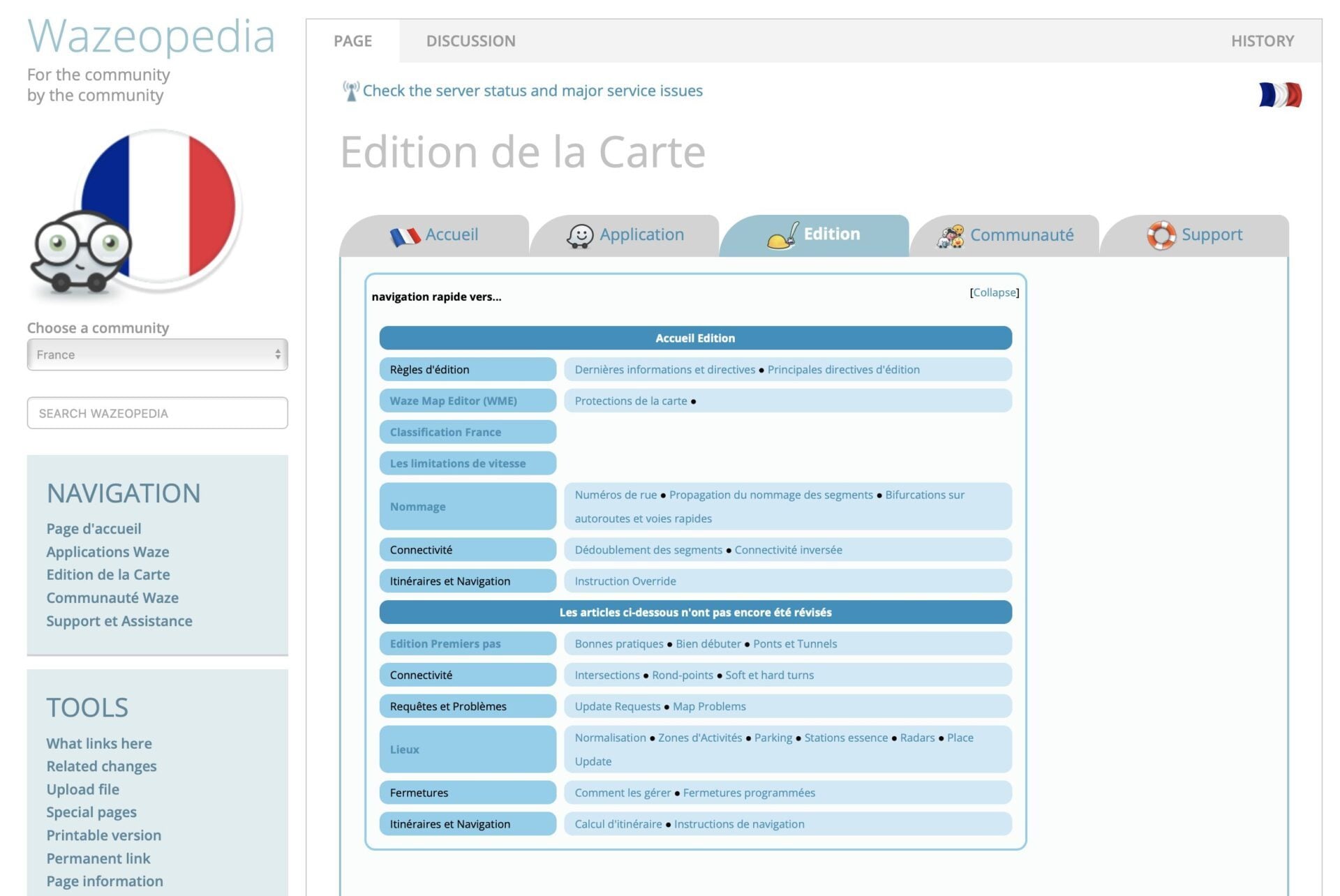
Task: Click the hardhat shovel icon on Edition tab
Action: coord(782,235)
